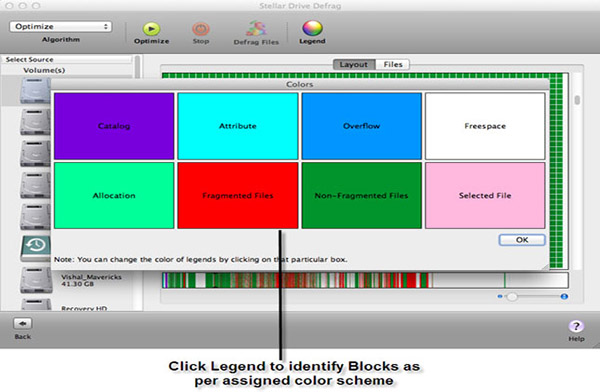The height and width of the screenshot is (392, 600).
Task: Click the Volume(s) header
Action: tap(44, 70)
